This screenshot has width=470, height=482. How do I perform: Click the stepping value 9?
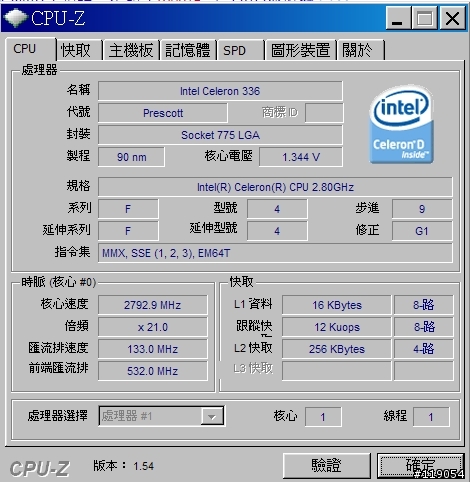[422, 209]
